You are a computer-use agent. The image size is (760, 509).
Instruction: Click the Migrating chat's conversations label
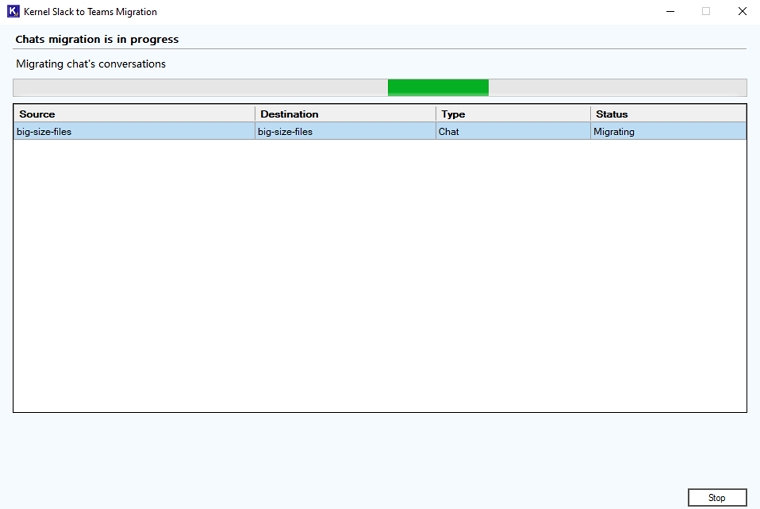coord(91,64)
